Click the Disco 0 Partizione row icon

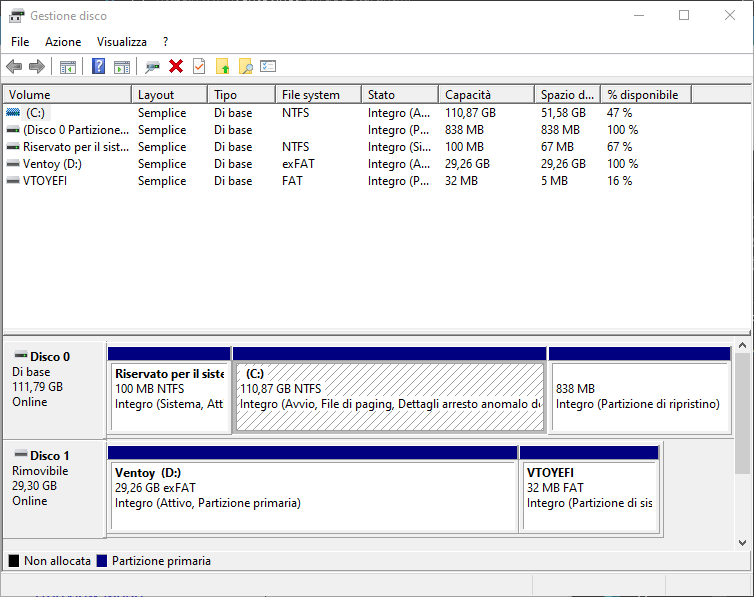(13, 130)
